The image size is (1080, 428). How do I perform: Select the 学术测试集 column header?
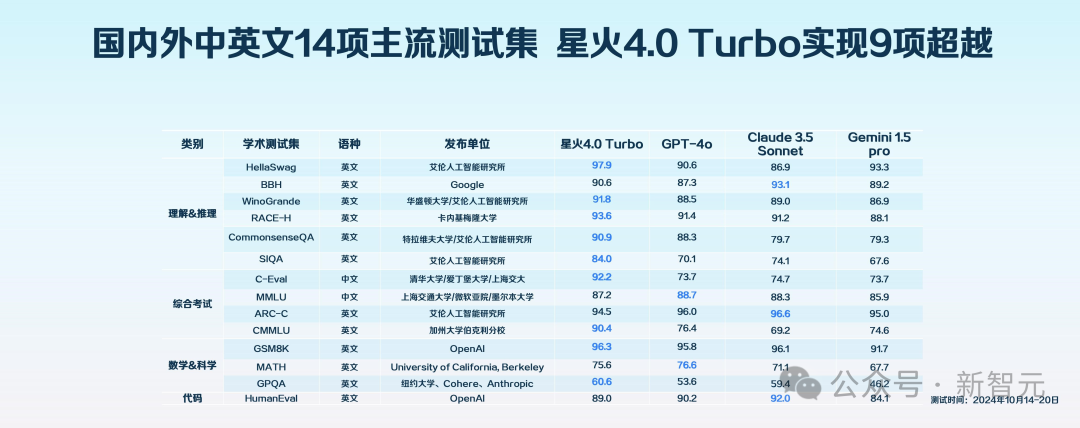click(x=271, y=144)
